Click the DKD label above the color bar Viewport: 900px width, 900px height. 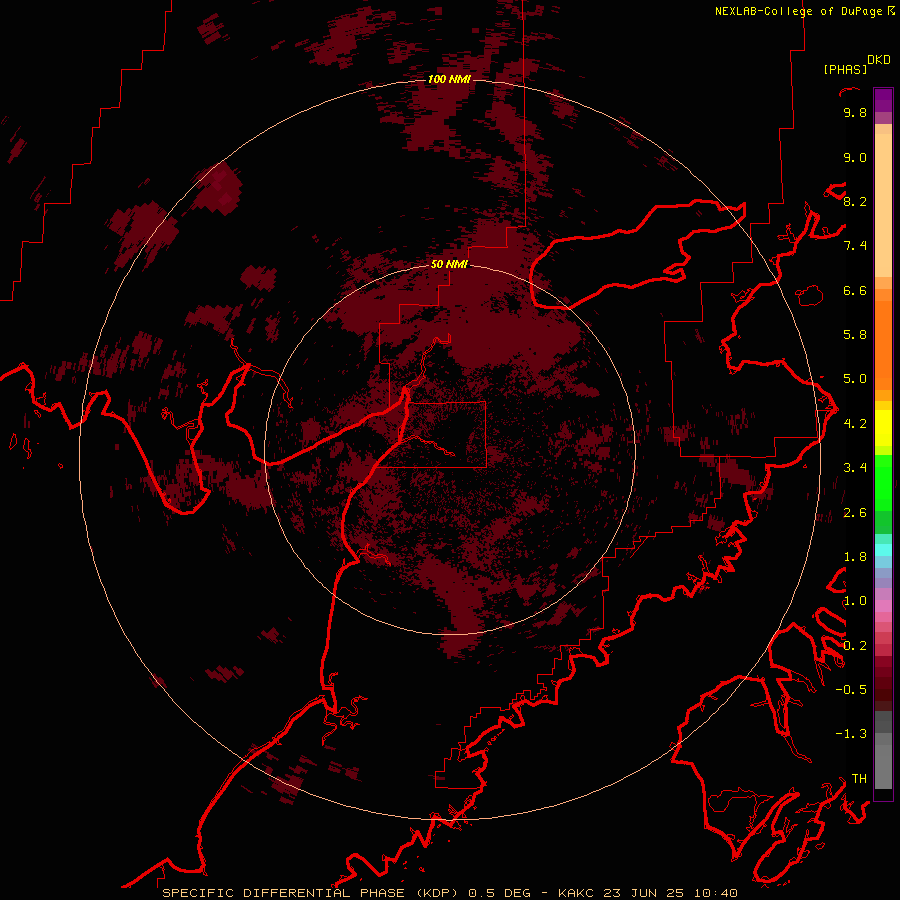click(879, 59)
